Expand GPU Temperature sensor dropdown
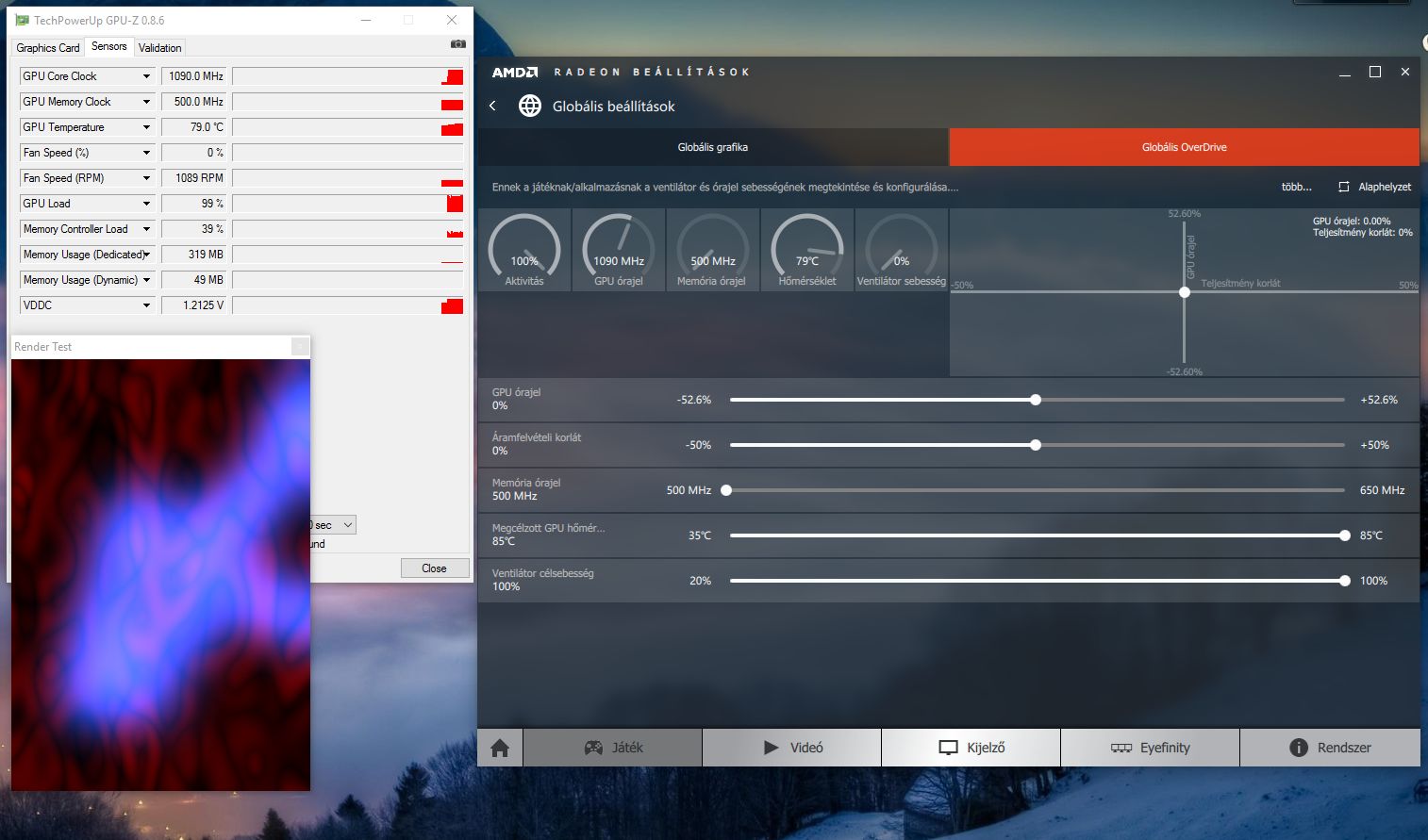 pyautogui.click(x=146, y=127)
